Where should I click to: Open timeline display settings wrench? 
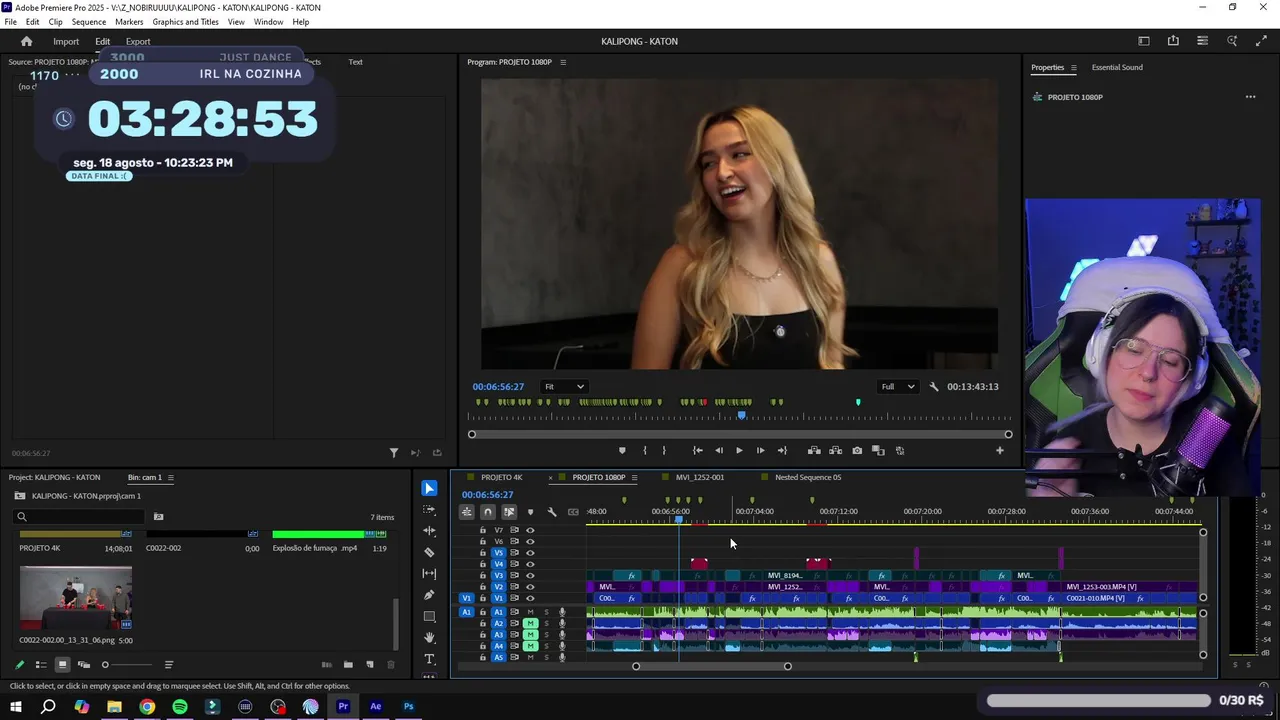(551, 512)
